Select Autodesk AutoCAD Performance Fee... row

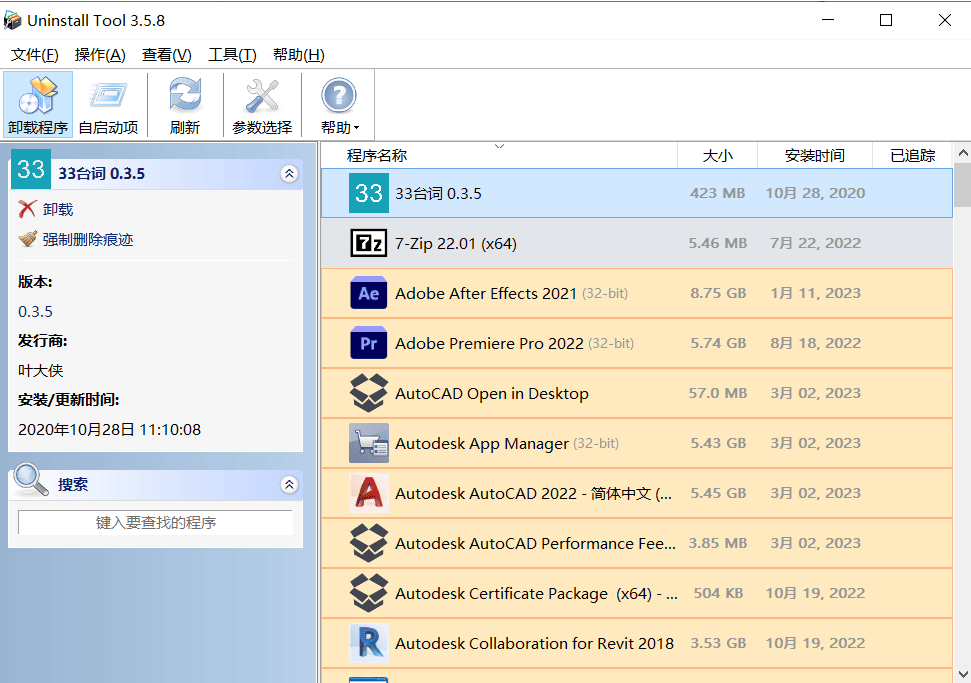(637, 544)
